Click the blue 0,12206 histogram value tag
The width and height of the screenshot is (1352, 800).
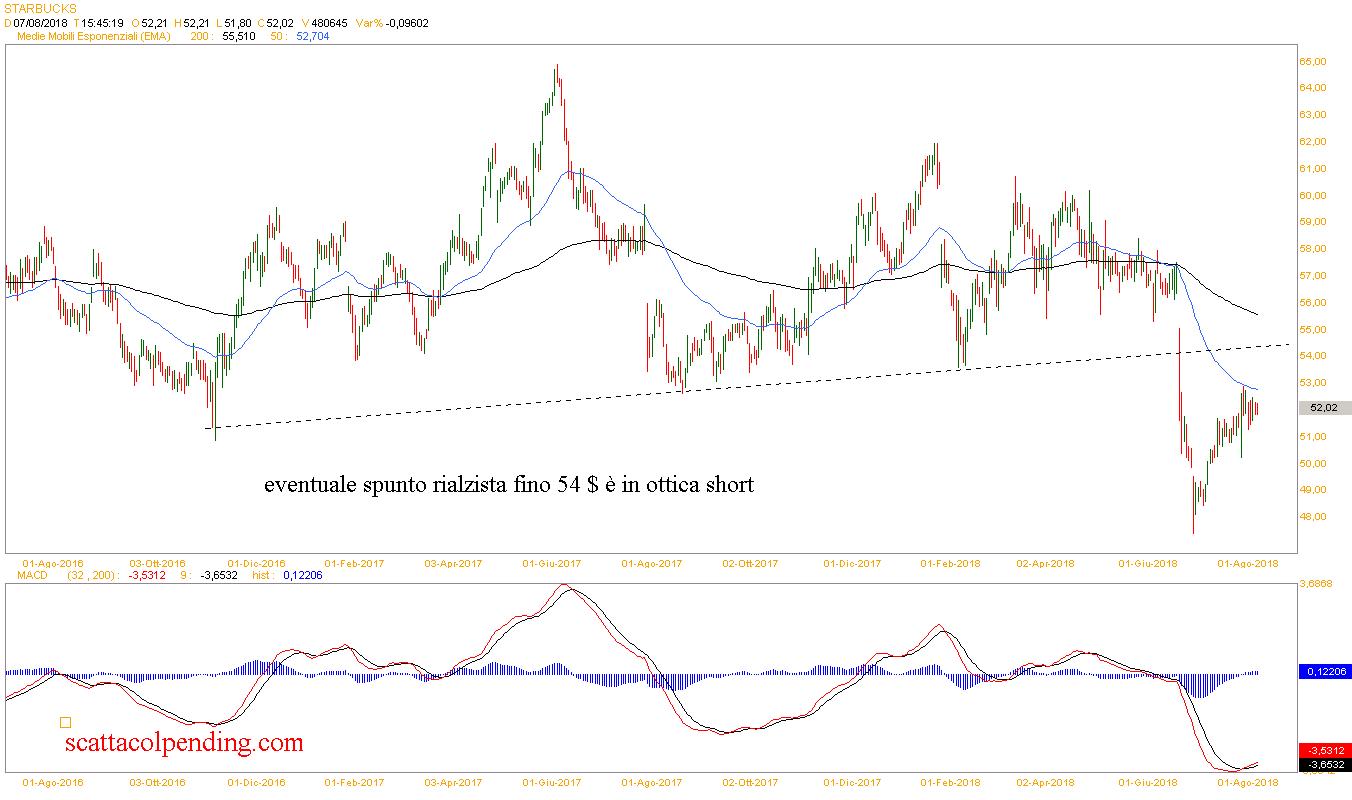coord(1324,672)
